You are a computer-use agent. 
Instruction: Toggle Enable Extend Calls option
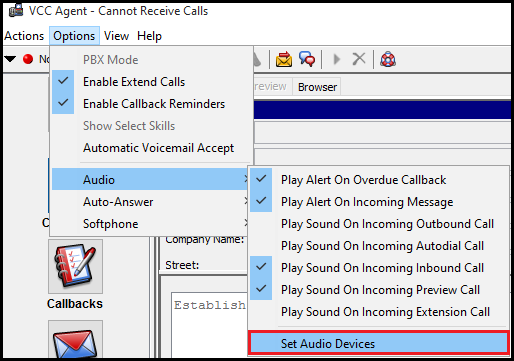151,82
